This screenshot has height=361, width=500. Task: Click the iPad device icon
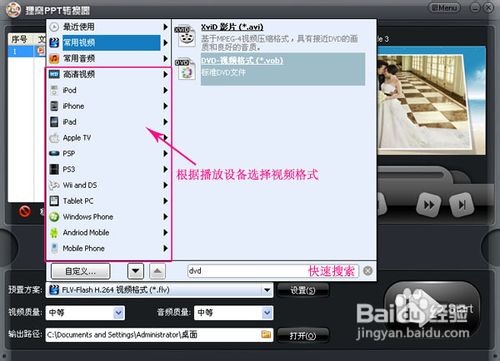pos(54,122)
